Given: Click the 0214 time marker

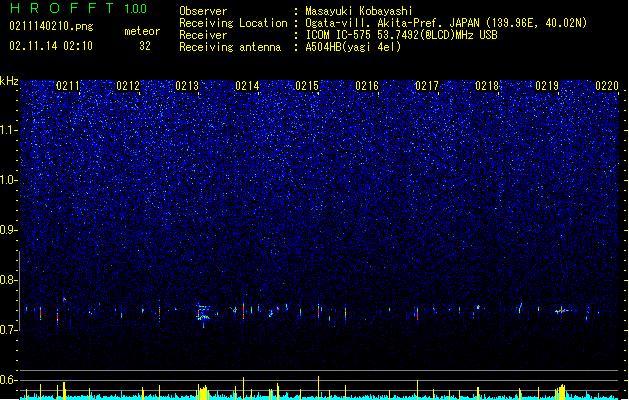Looking at the screenshot, I should pos(247,86).
